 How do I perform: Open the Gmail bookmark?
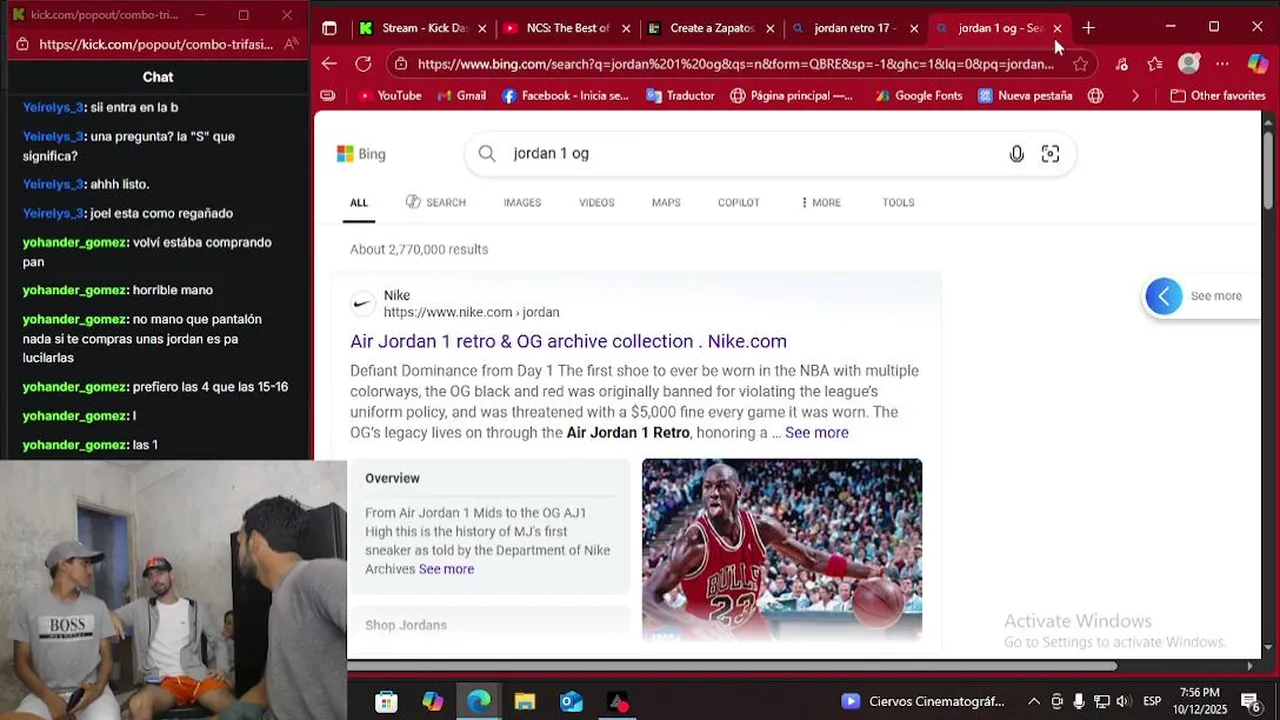pyautogui.click(x=461, y=96)
